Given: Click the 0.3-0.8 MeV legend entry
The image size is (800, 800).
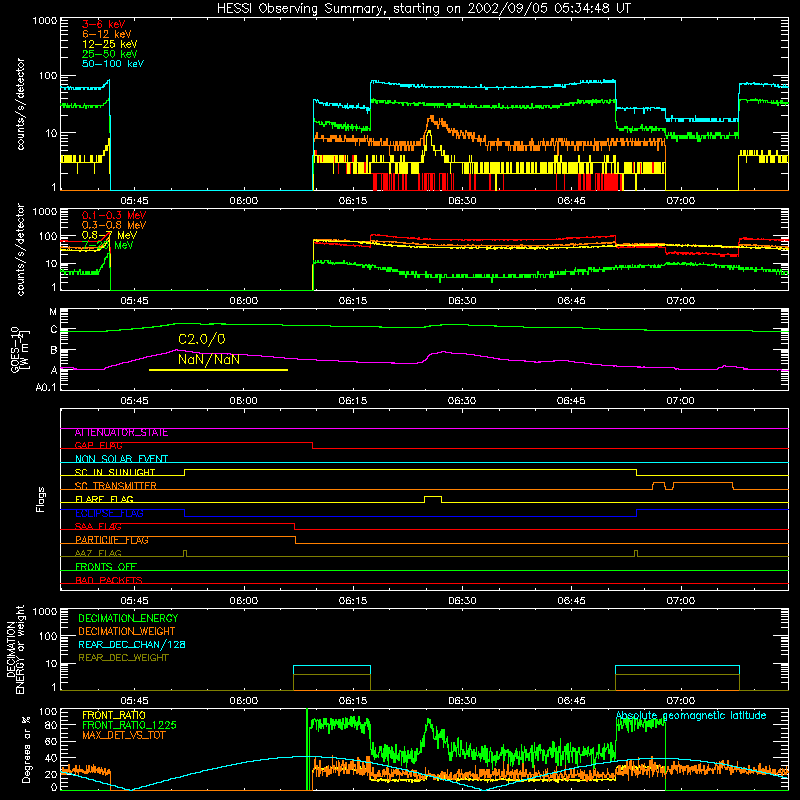Looking at the screenshot, I should 114,225.
